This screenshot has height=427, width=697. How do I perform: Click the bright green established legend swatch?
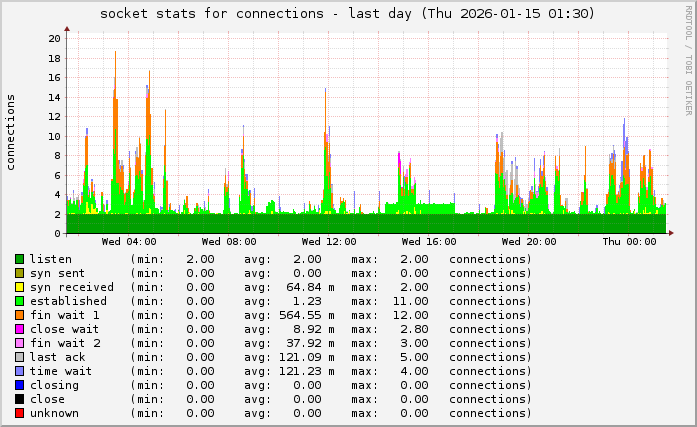(19, 301)
